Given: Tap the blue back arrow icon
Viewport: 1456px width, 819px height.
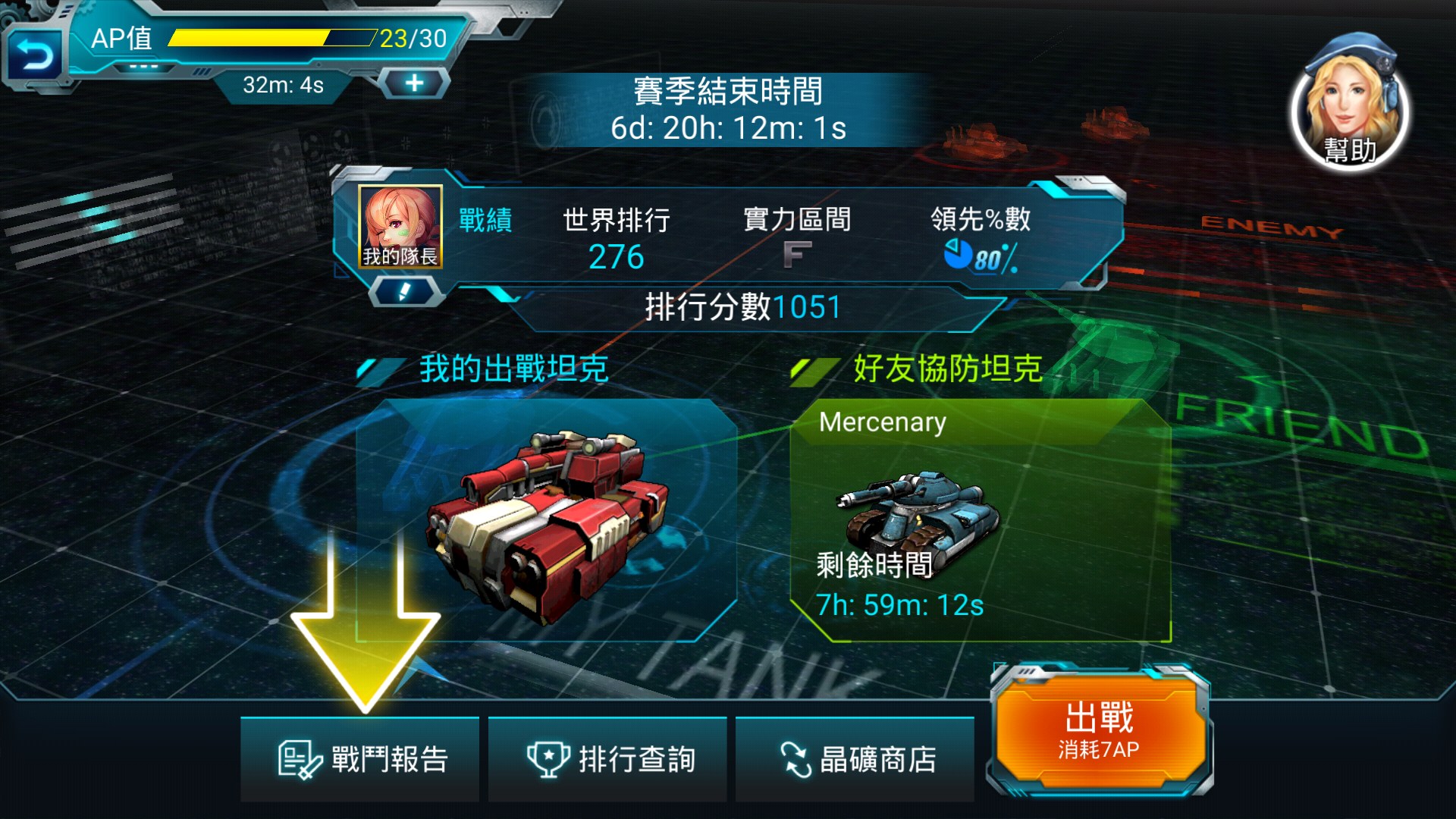Looking at the screenshot, I should click(34, 55).
